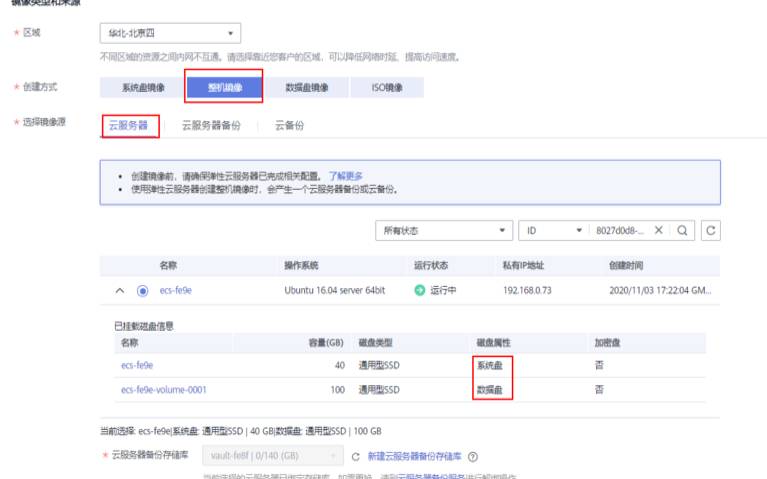Open the region dropdown 华北-北京四

coord(170,33)
